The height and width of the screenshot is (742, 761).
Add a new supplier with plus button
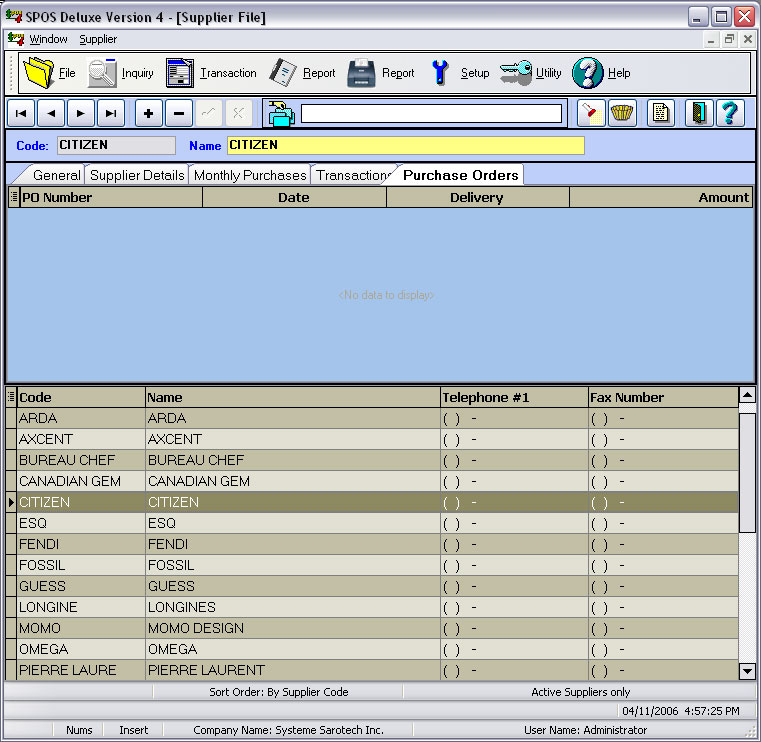[149, 114]
